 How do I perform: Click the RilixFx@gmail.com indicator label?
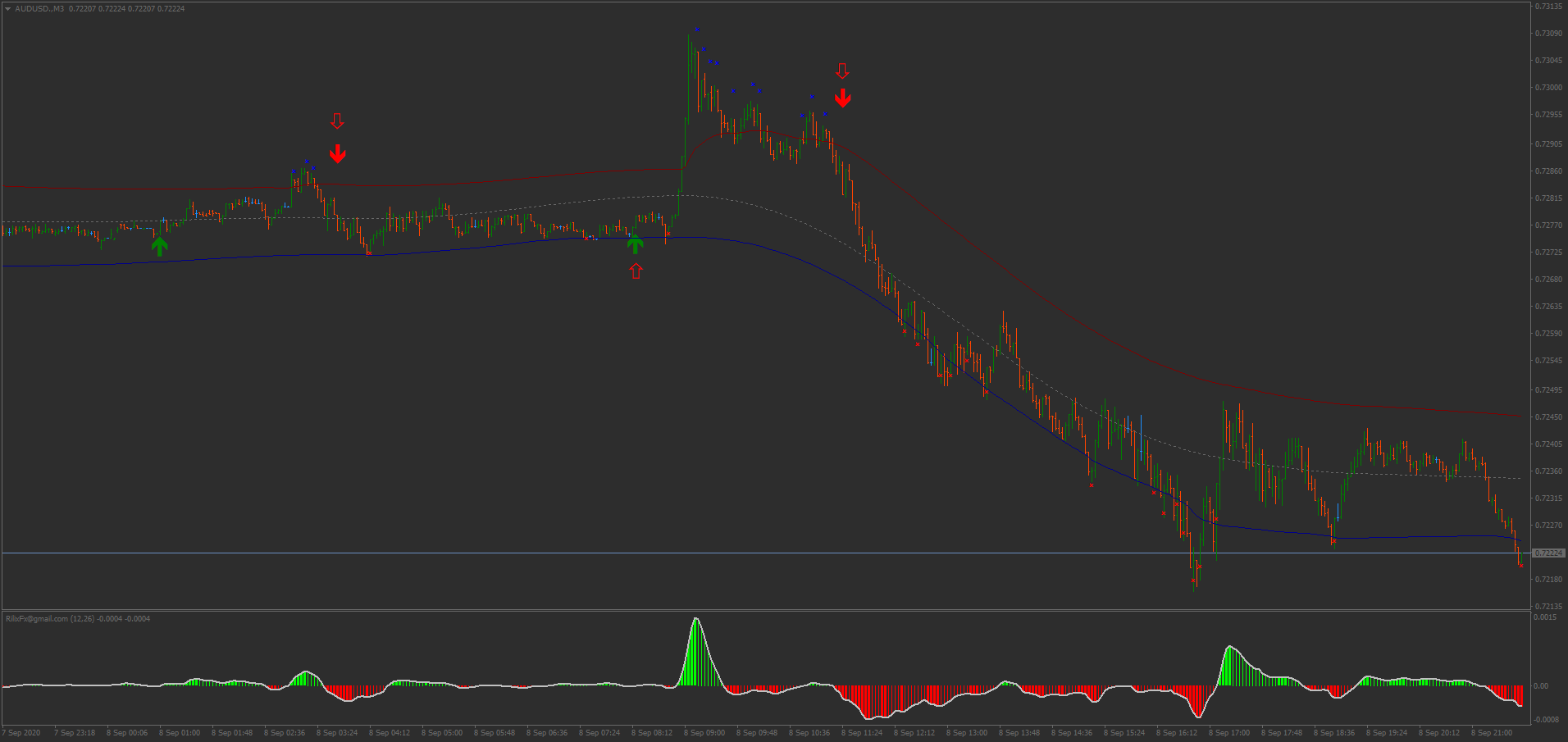pos(37,619)
